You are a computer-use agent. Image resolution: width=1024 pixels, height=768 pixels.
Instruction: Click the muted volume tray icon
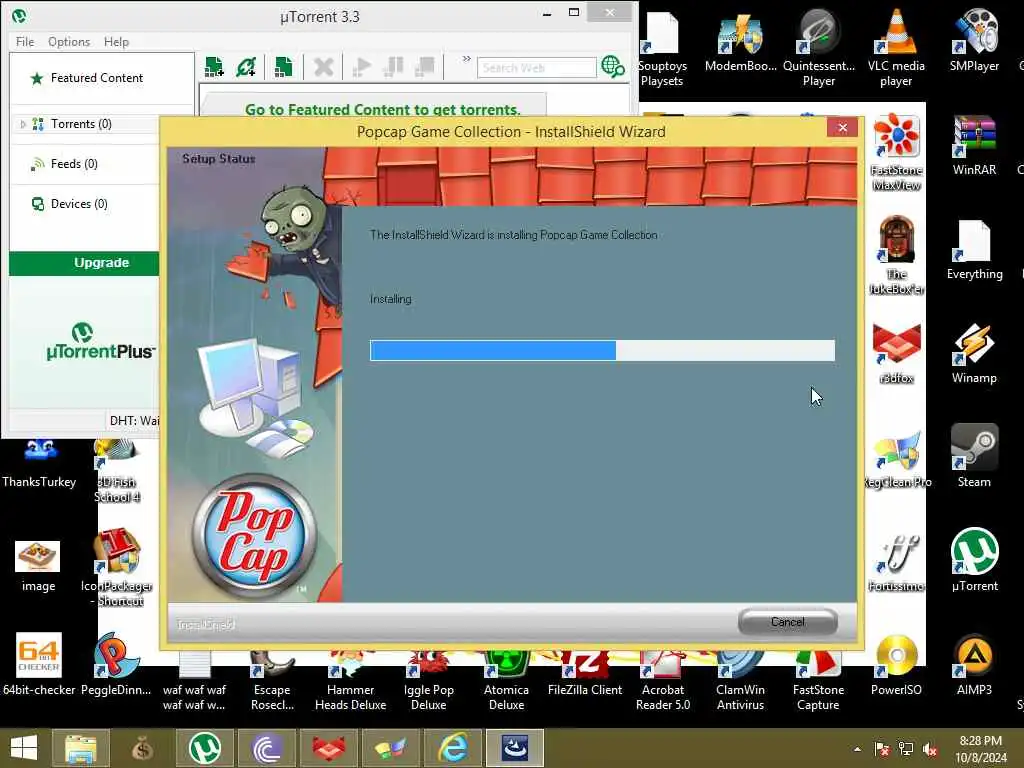[x=930, y=749]
